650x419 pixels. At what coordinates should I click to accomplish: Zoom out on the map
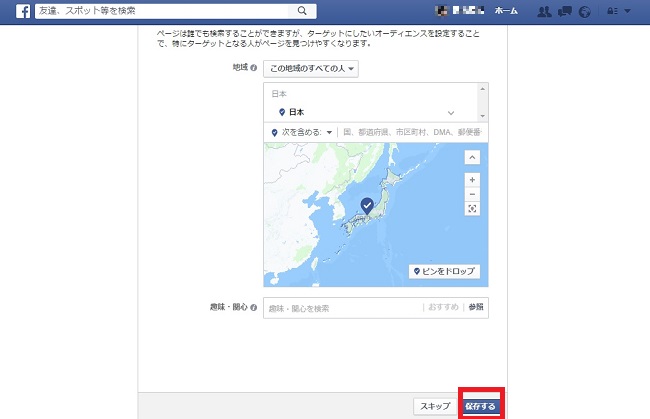point(472,194)
